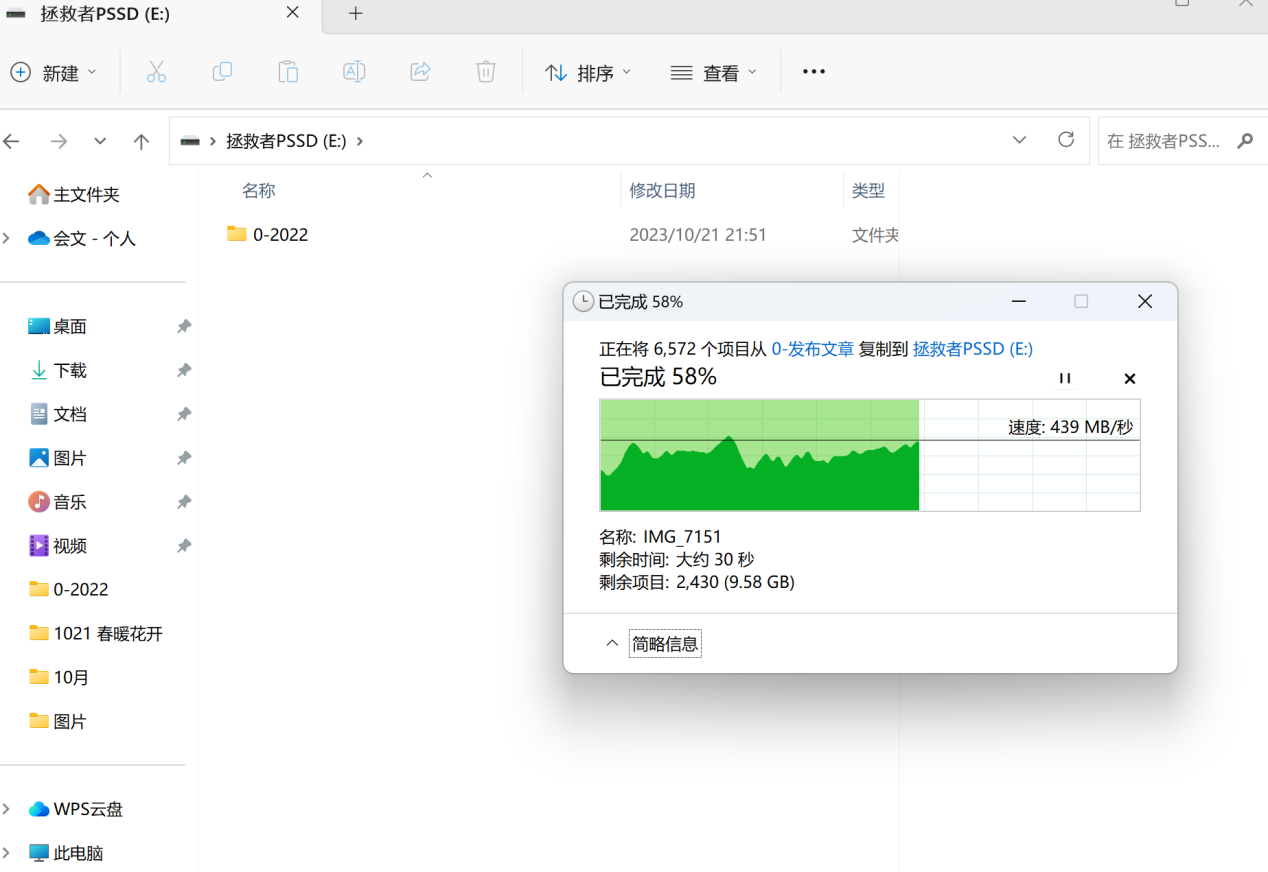Click the pin icon beside 音乐

[x=184, y=503]
